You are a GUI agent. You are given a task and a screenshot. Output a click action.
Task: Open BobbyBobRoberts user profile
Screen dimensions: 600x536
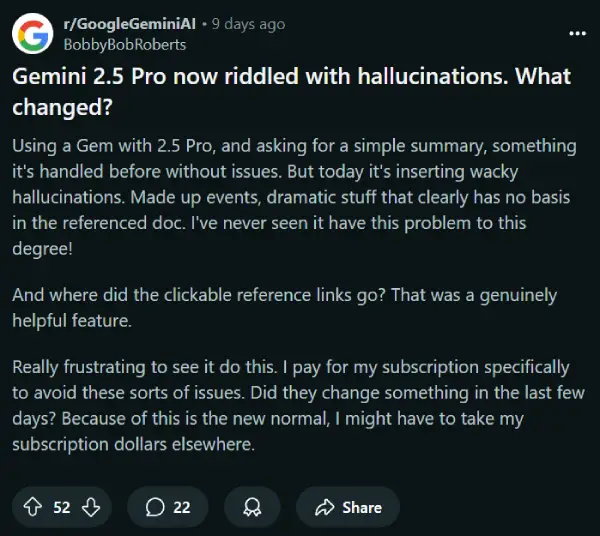pos(124,44)
